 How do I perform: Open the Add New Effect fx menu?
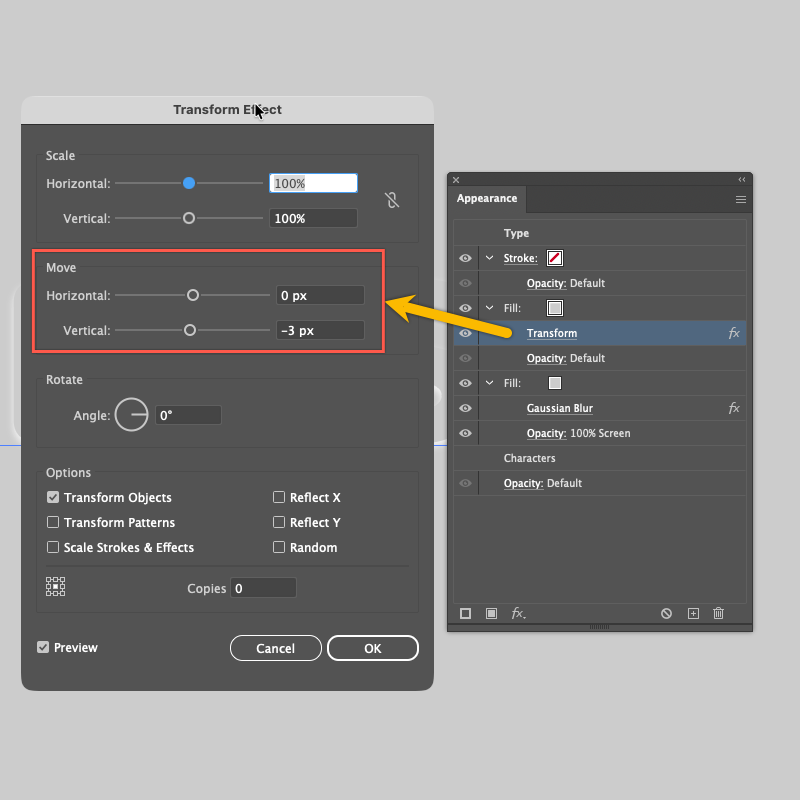(518, 613)
